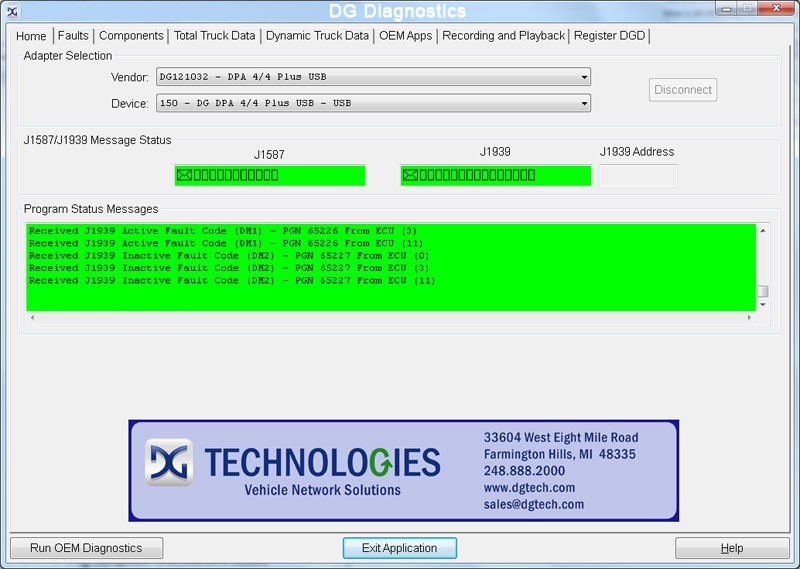Click the Disconnect button
The width and height of the screenshot is (800, 569).
pos(683,90)
